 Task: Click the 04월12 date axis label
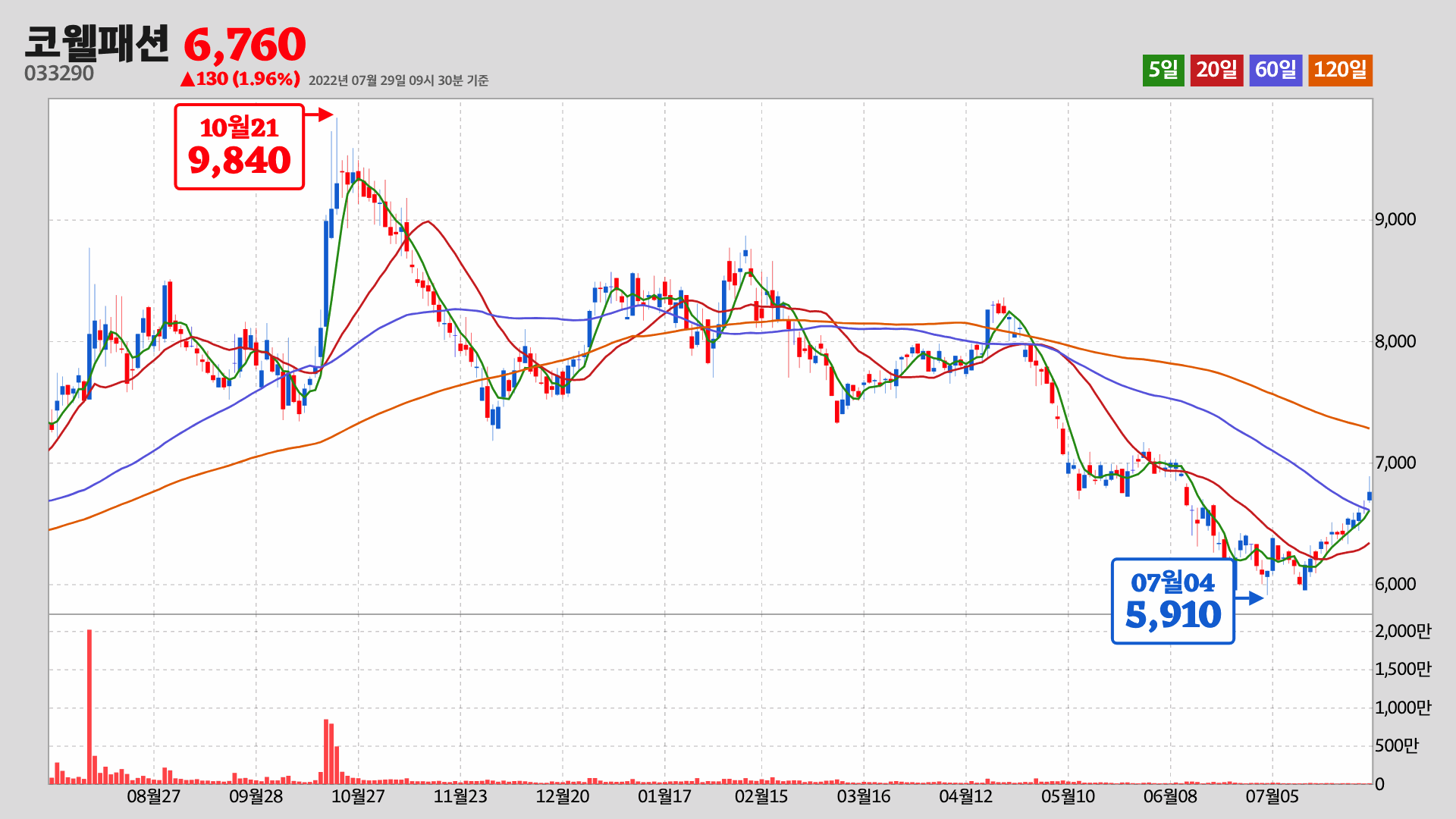966,797
